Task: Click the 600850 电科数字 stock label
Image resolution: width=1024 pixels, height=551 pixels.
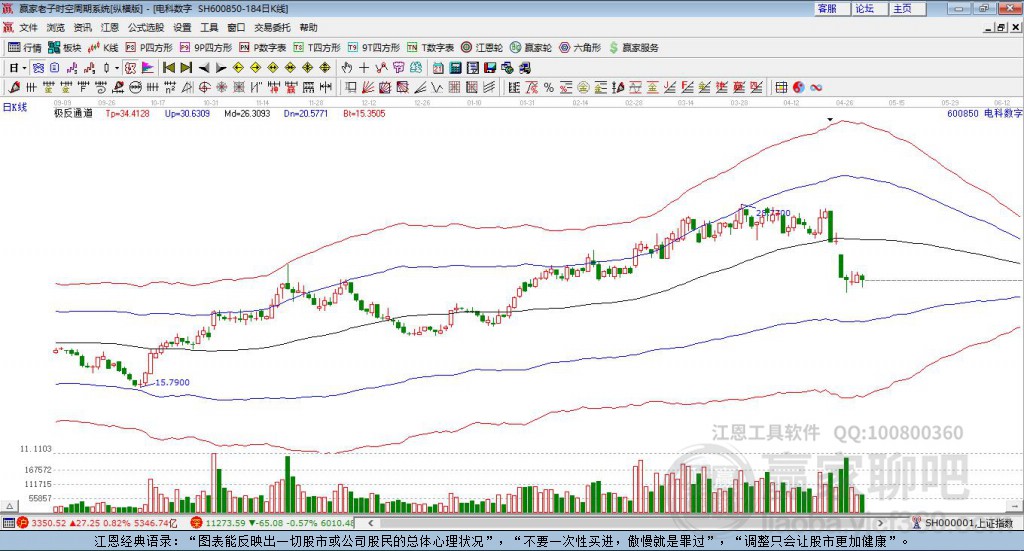Action: pyautogui.click(x=984, y=114)
